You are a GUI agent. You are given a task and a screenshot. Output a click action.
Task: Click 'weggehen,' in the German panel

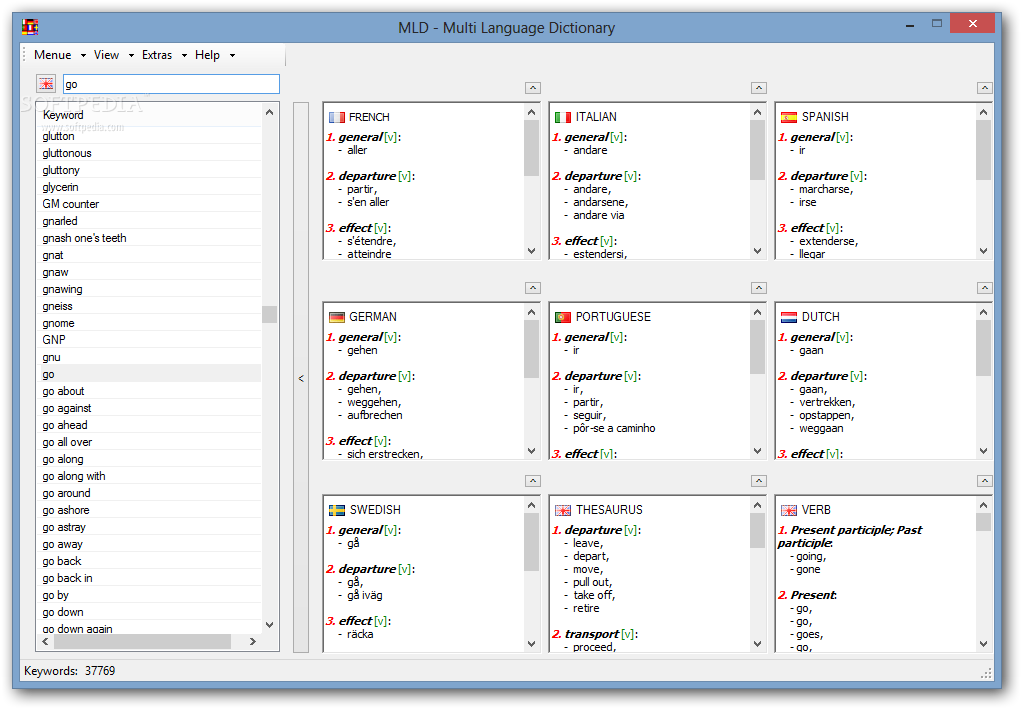coord(374,402)
